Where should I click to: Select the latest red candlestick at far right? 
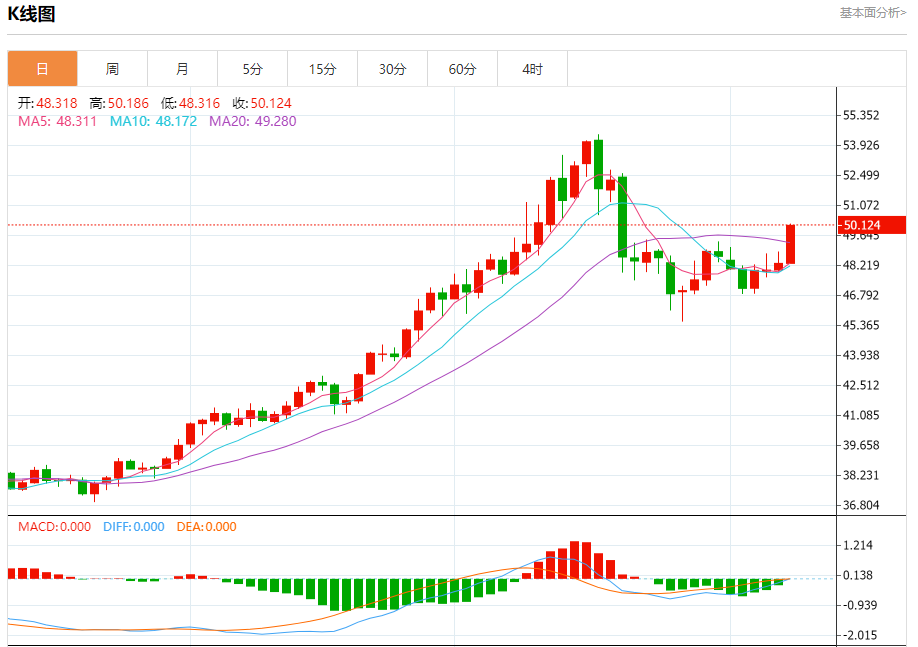790,244
